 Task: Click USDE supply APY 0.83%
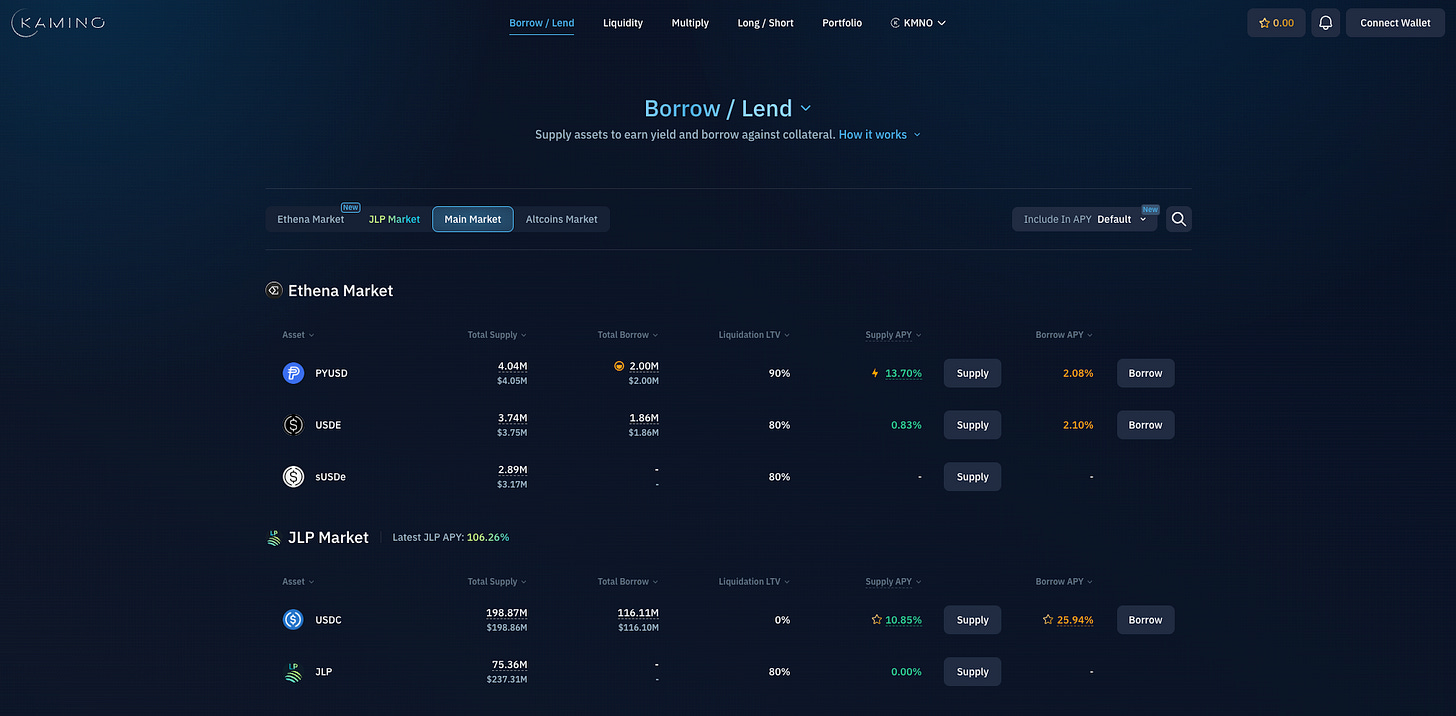click(906, 425)
